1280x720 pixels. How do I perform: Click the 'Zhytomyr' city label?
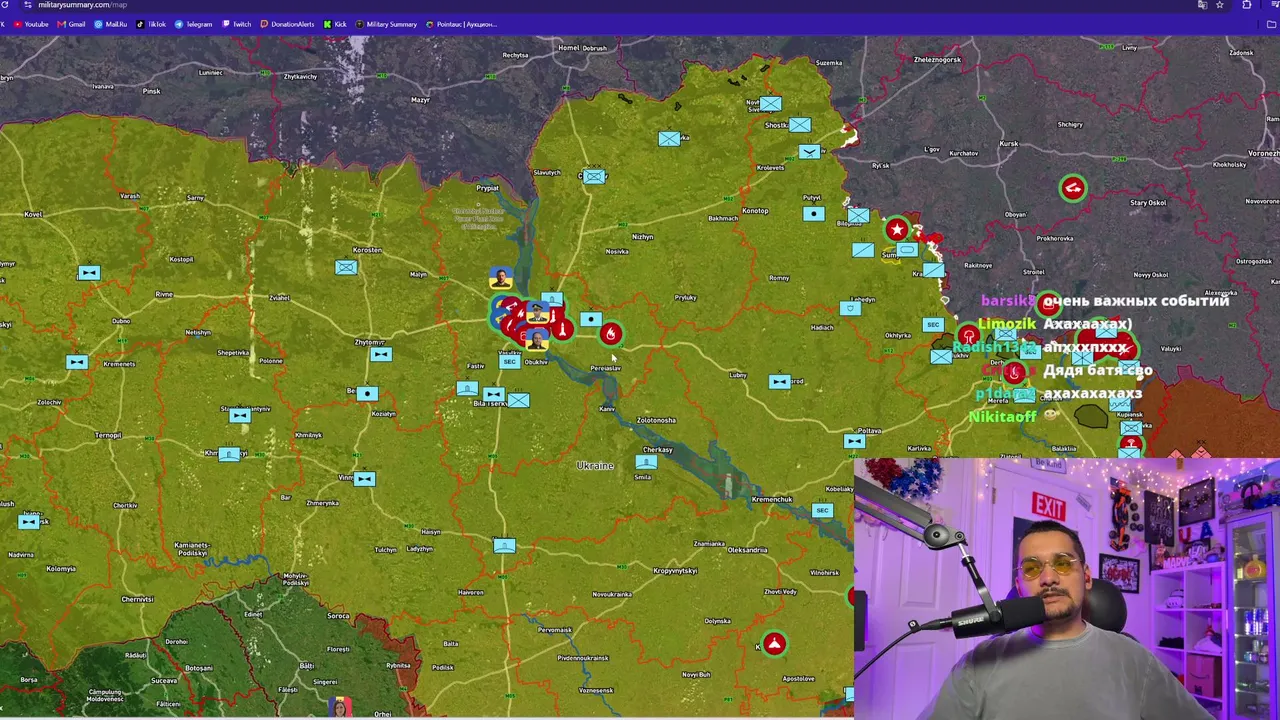(370, 342)
